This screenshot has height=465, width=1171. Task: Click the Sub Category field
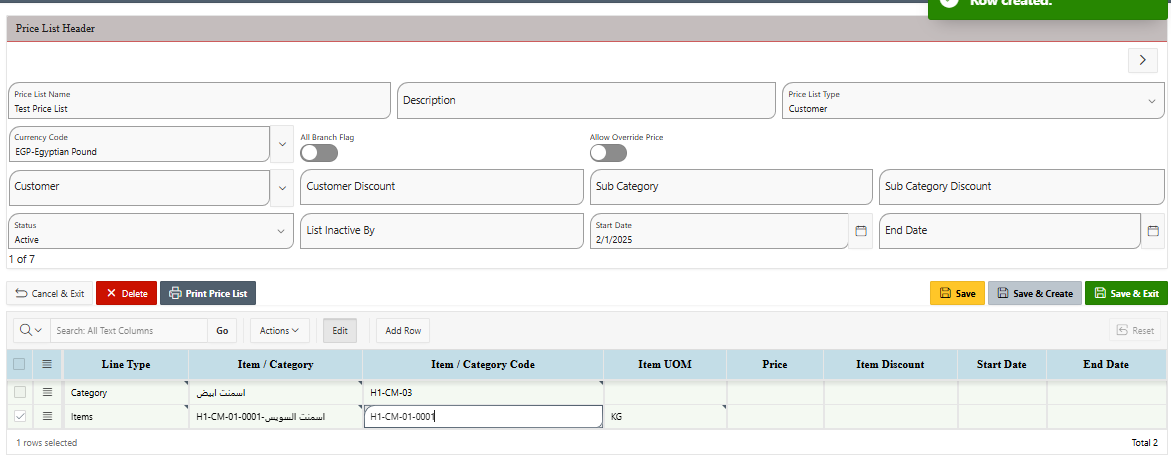(731, 187)
